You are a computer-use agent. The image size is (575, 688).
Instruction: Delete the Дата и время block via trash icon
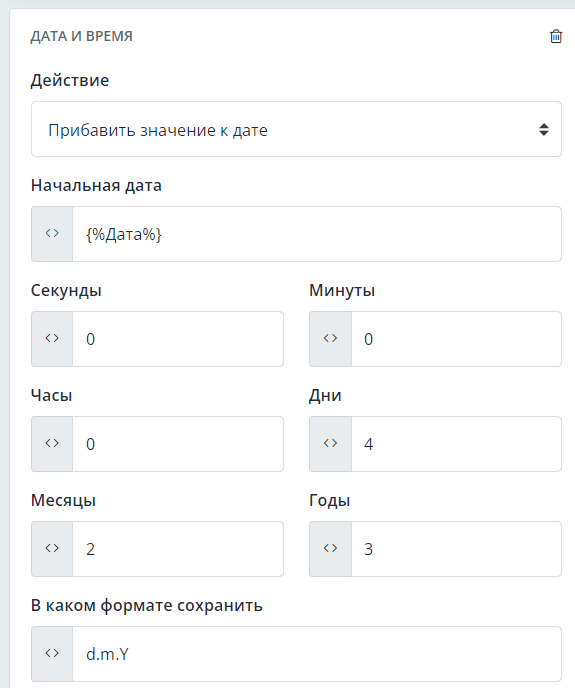pos(556,36)
